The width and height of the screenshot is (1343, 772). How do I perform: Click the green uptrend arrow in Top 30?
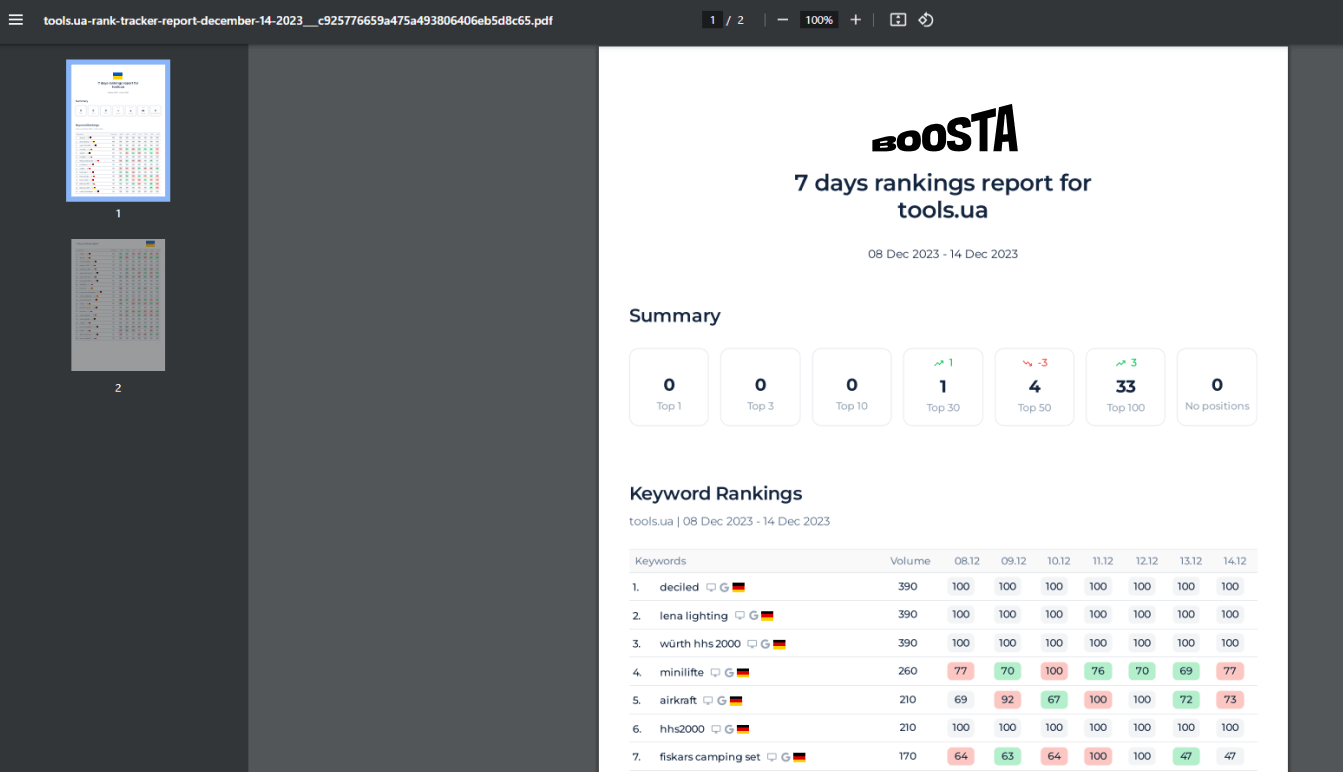coord(938,363)
